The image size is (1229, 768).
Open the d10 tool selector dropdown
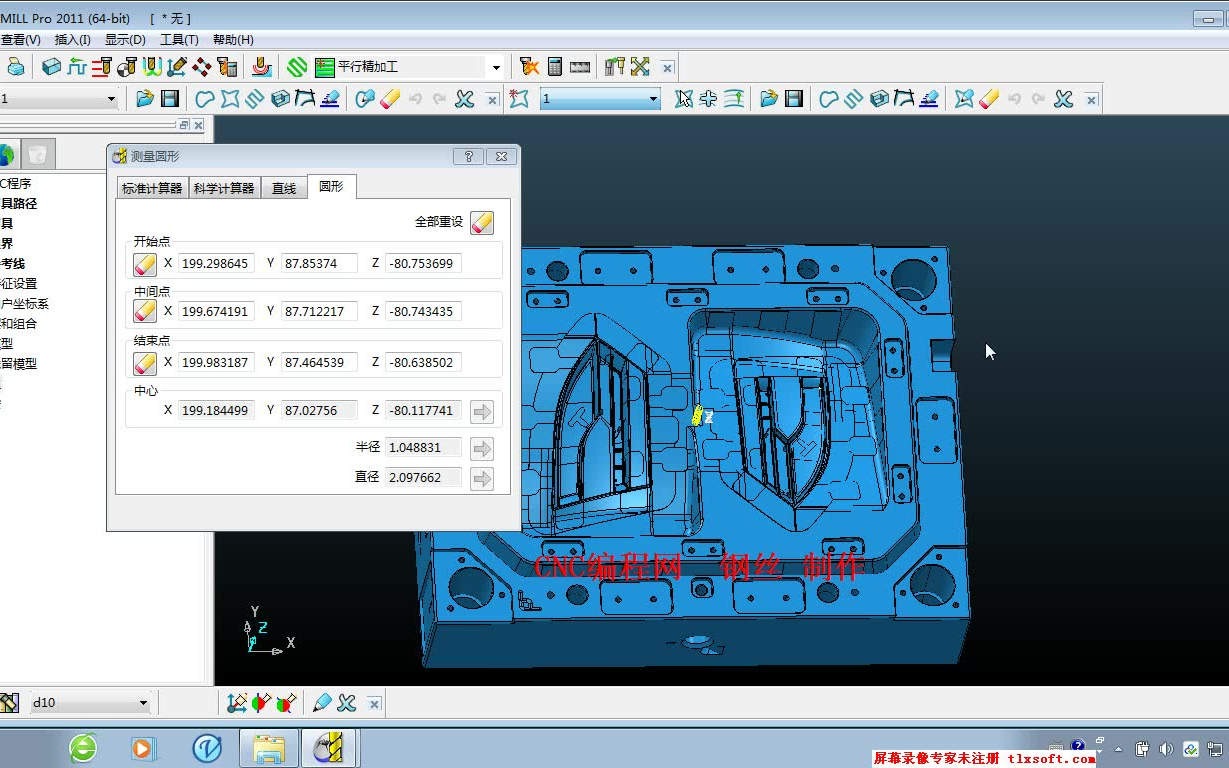tap(143, 703)
